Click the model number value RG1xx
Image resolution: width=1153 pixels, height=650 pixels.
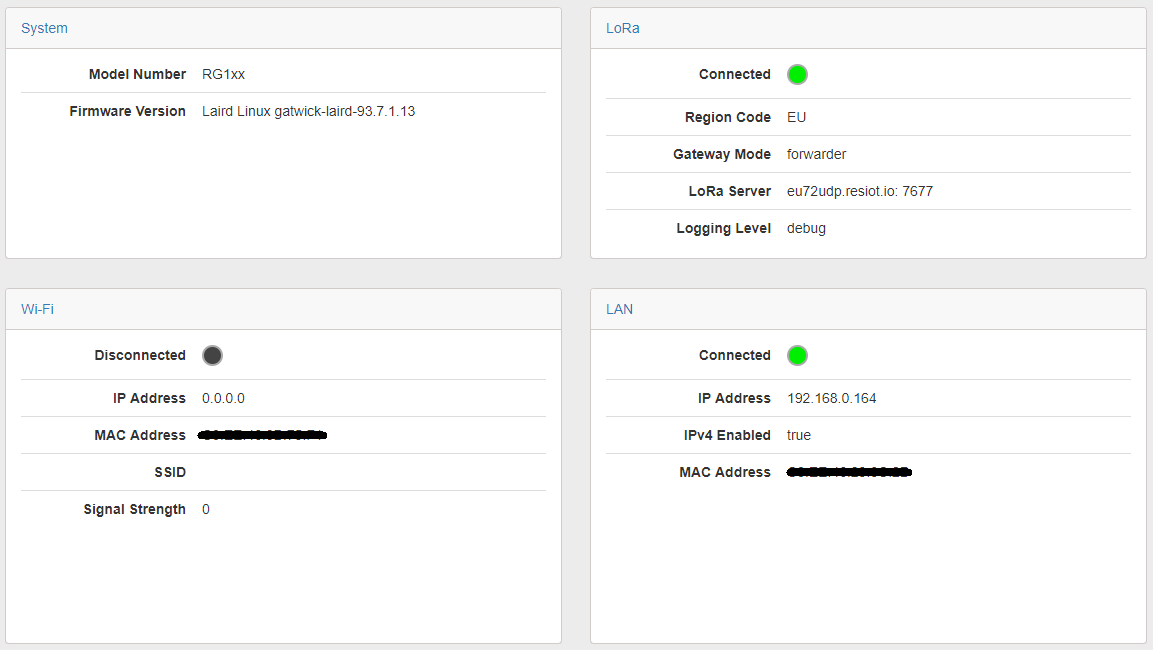(x=223, y=74)
